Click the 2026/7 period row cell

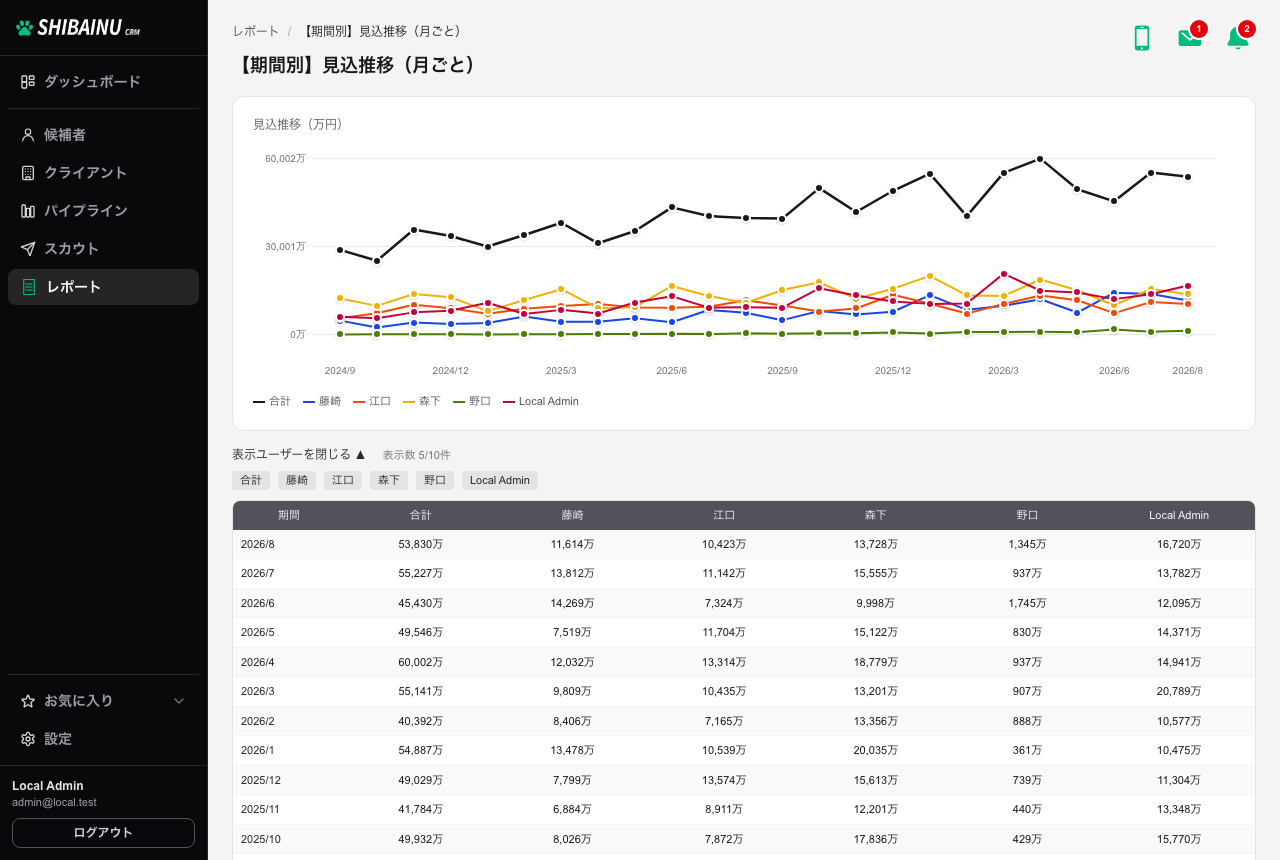[x=289, y=574]
